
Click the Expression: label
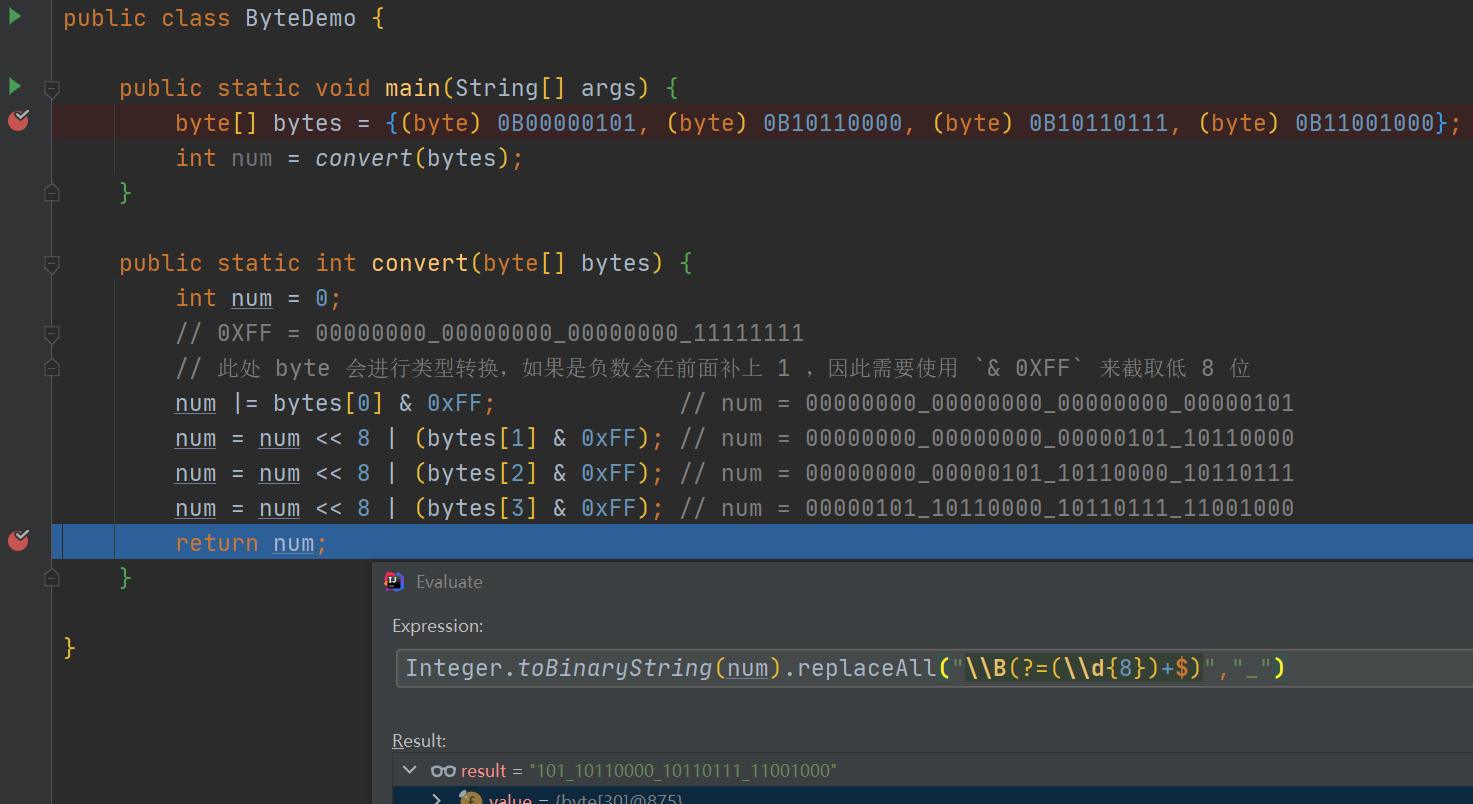tap(438, 626)
